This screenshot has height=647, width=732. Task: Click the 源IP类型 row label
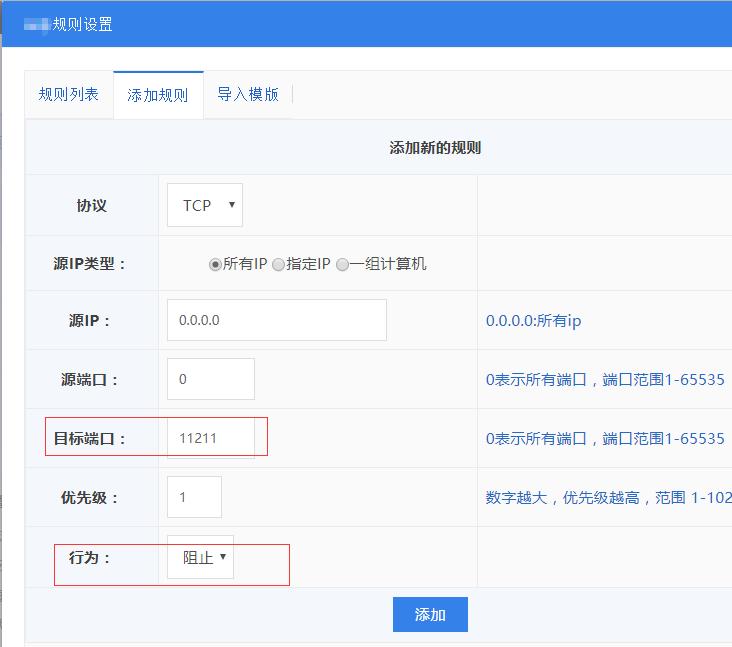point(90,265)
